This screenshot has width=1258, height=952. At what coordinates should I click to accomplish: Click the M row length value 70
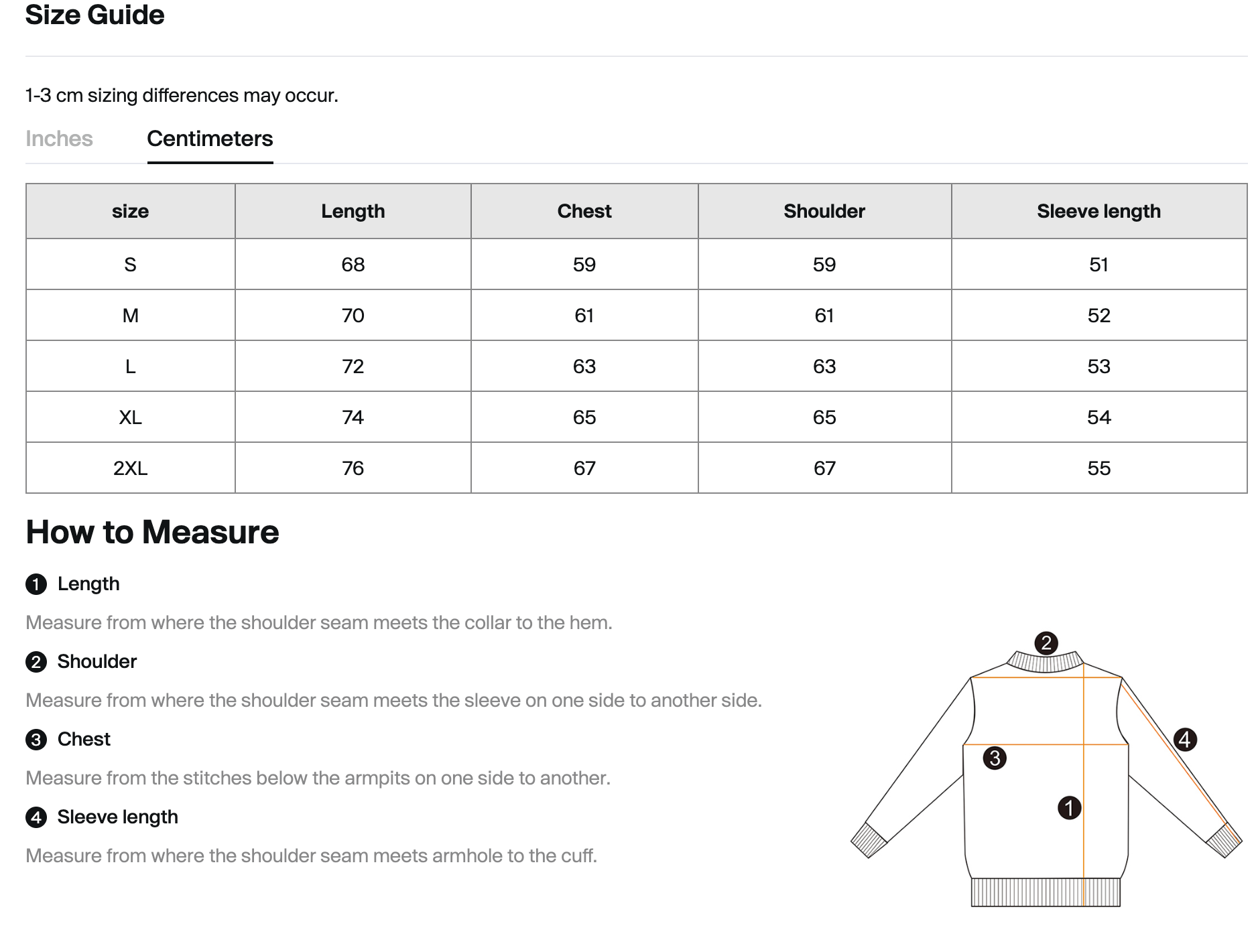click(x=353, y=316)
